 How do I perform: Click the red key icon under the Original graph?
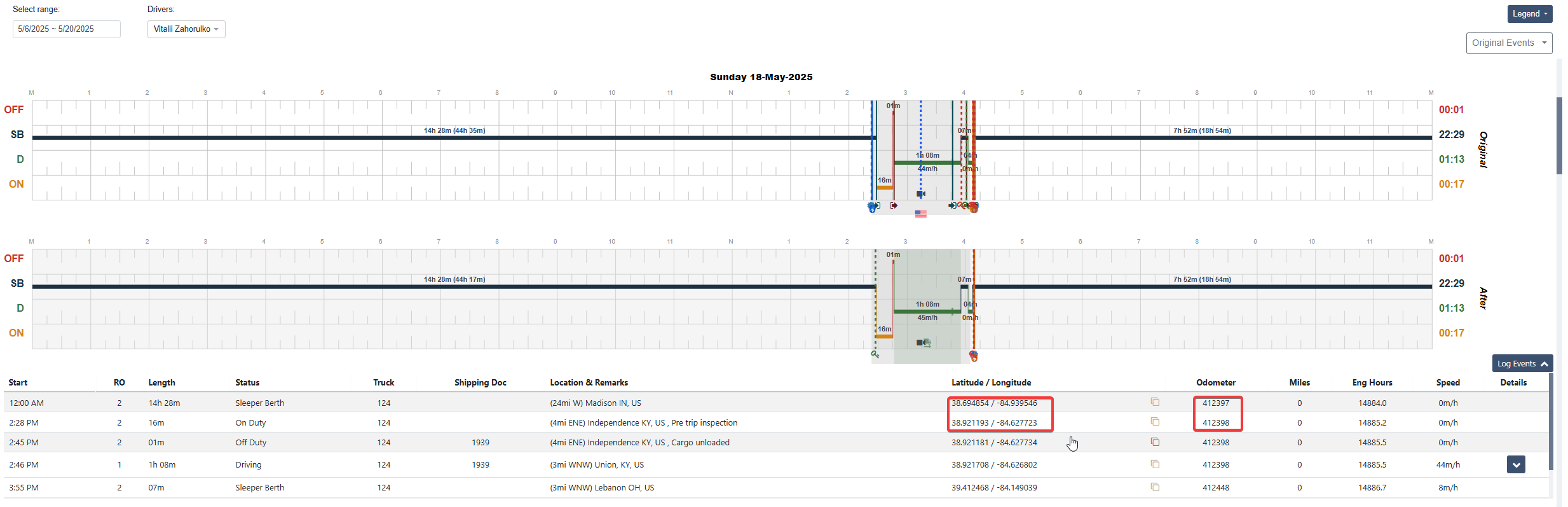pos(961,206)
